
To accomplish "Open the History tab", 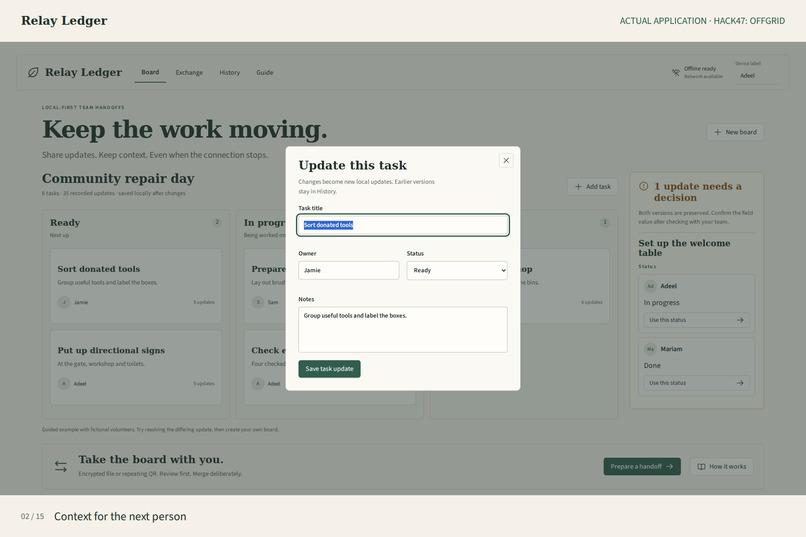I will (x=229, y=72).
